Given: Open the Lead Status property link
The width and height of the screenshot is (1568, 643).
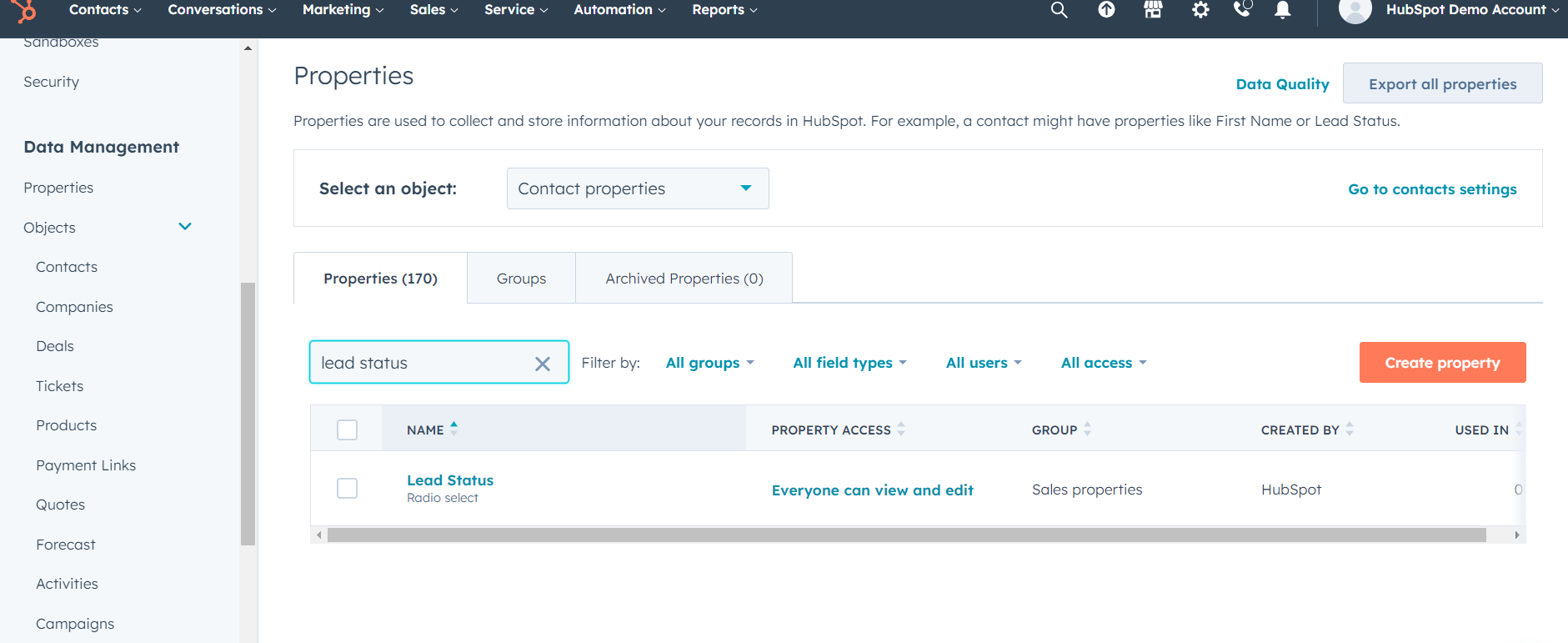Looking at the screenshot, I should (x=450, y=480).
